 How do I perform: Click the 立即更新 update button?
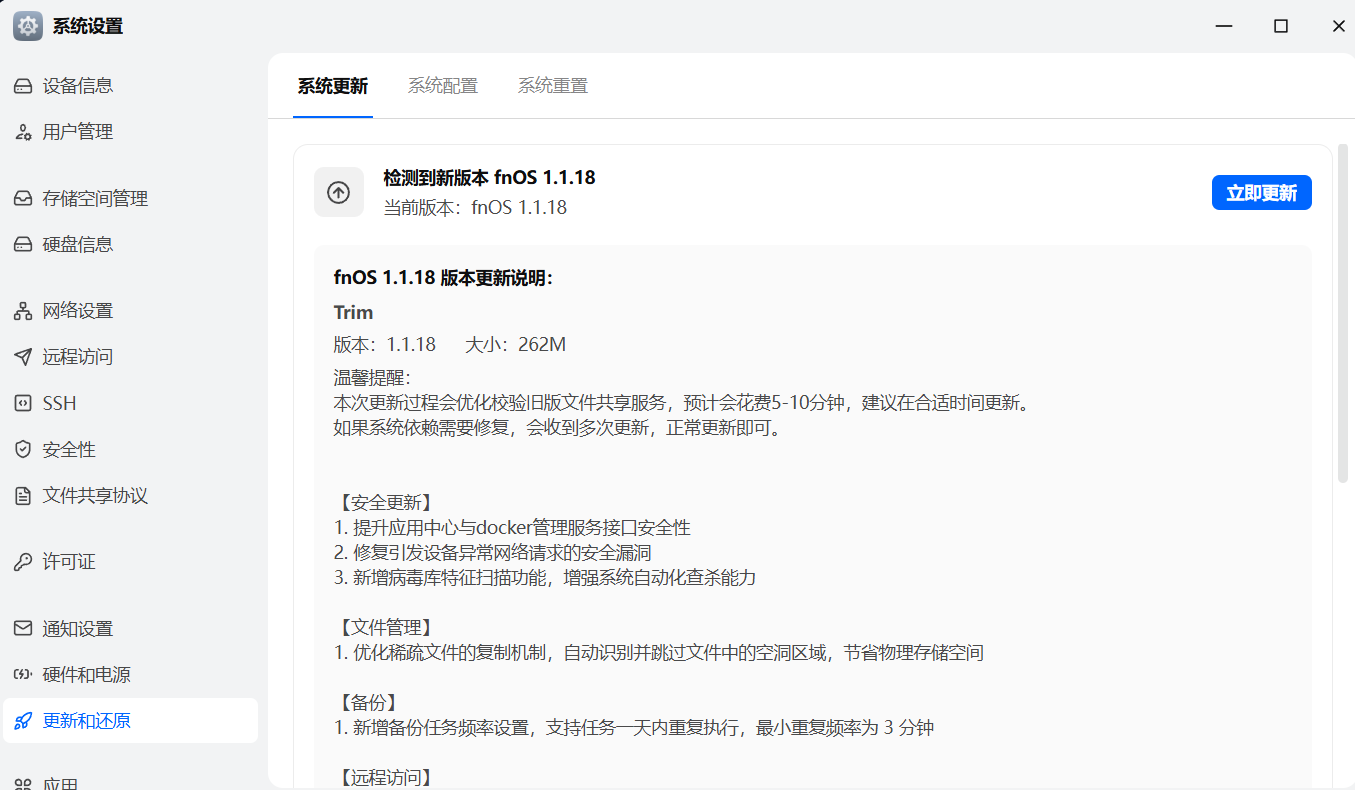[x=1261, y=192]
